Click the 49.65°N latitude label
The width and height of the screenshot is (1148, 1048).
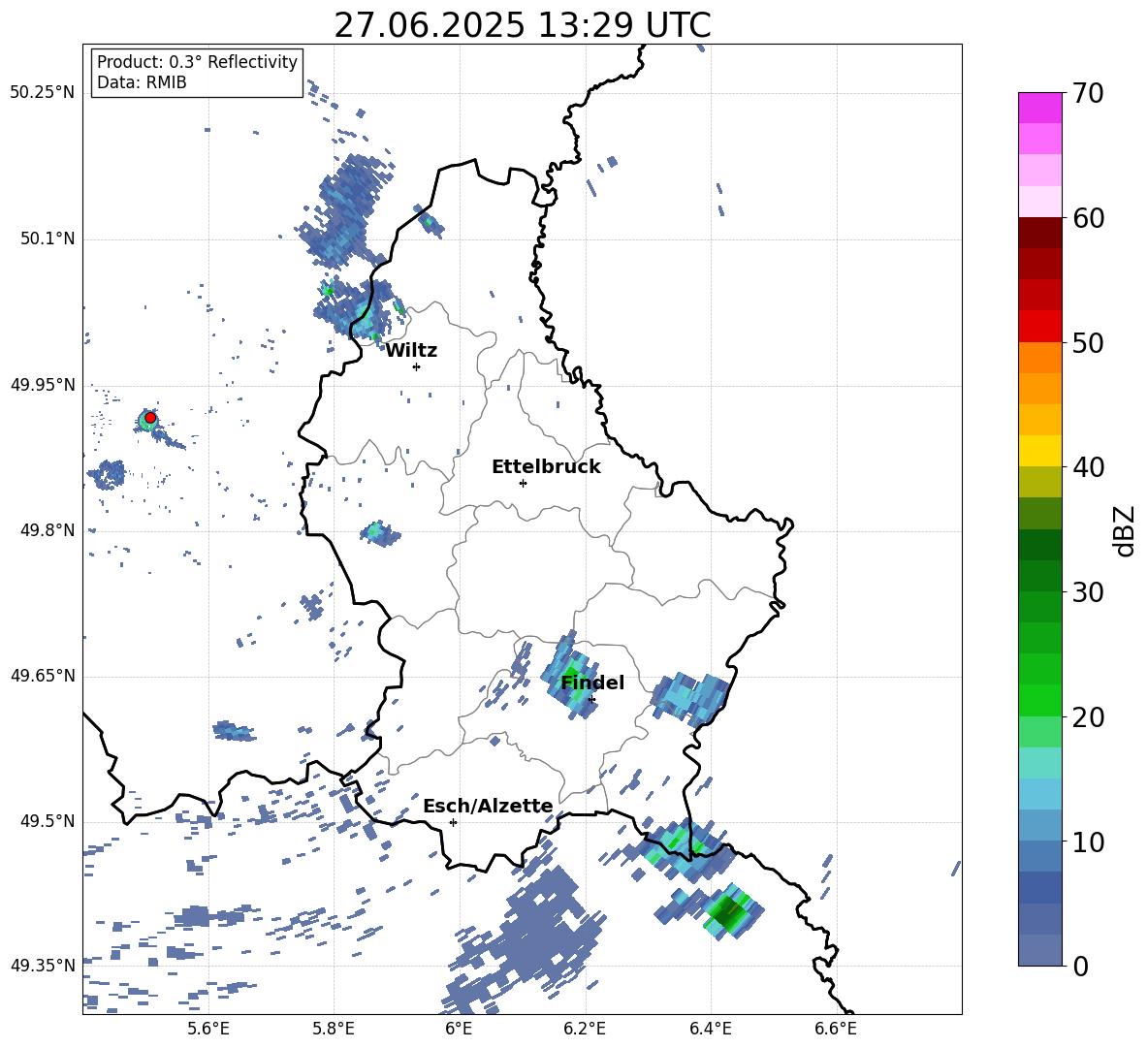(x=43, y=675)
